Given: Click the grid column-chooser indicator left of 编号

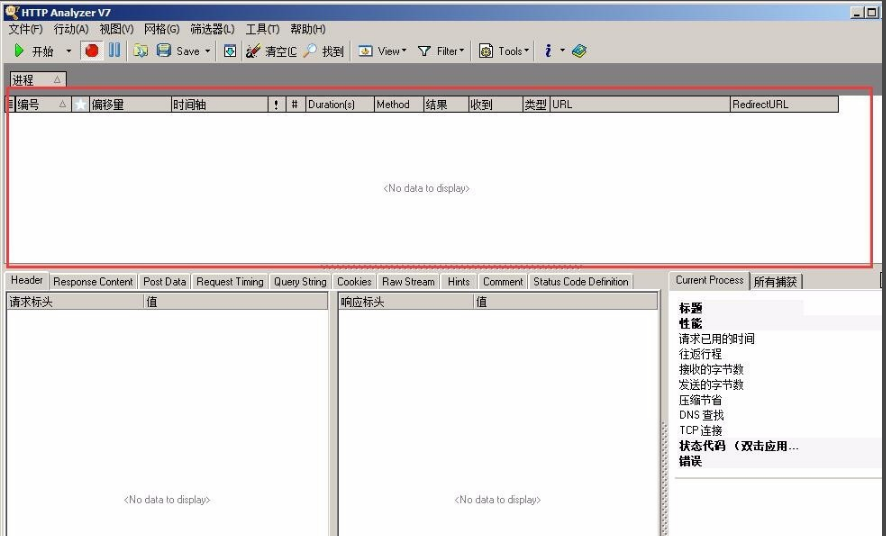Looking at the screenshot, I should [x=11, y=104].
